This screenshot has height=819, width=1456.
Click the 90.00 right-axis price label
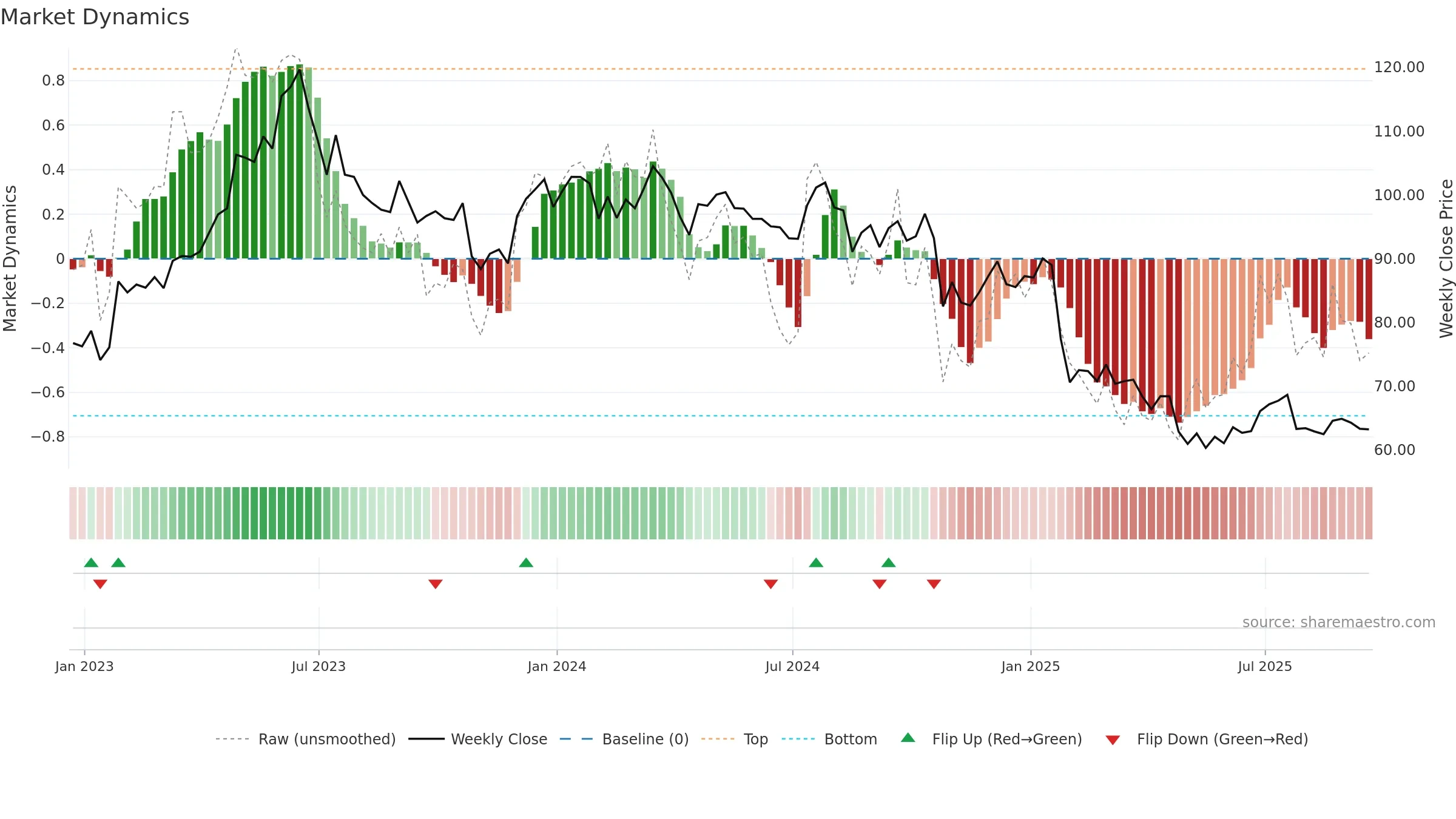(1395, 258)
